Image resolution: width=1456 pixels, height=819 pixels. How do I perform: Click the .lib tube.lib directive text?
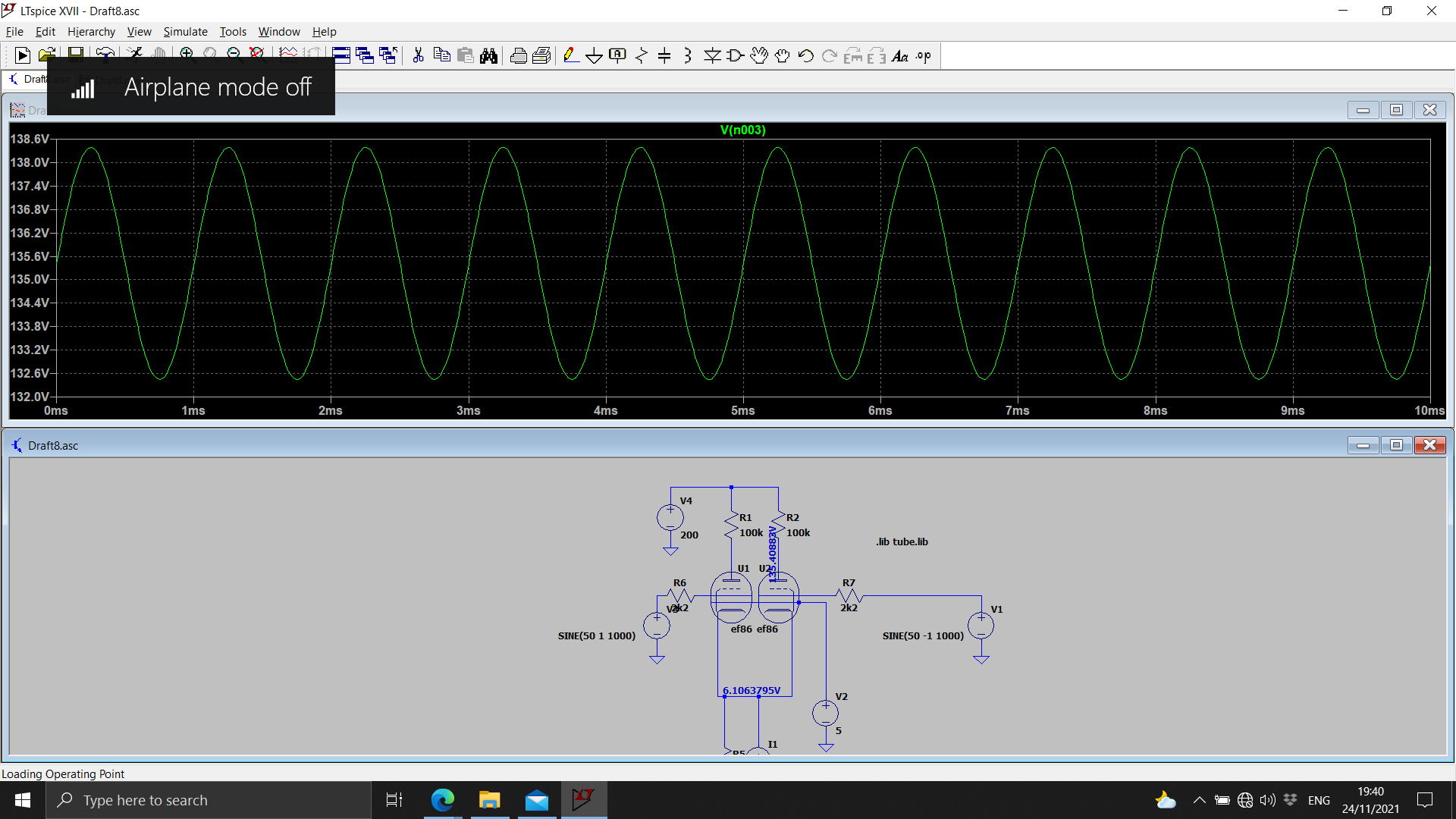click(902, 541)
